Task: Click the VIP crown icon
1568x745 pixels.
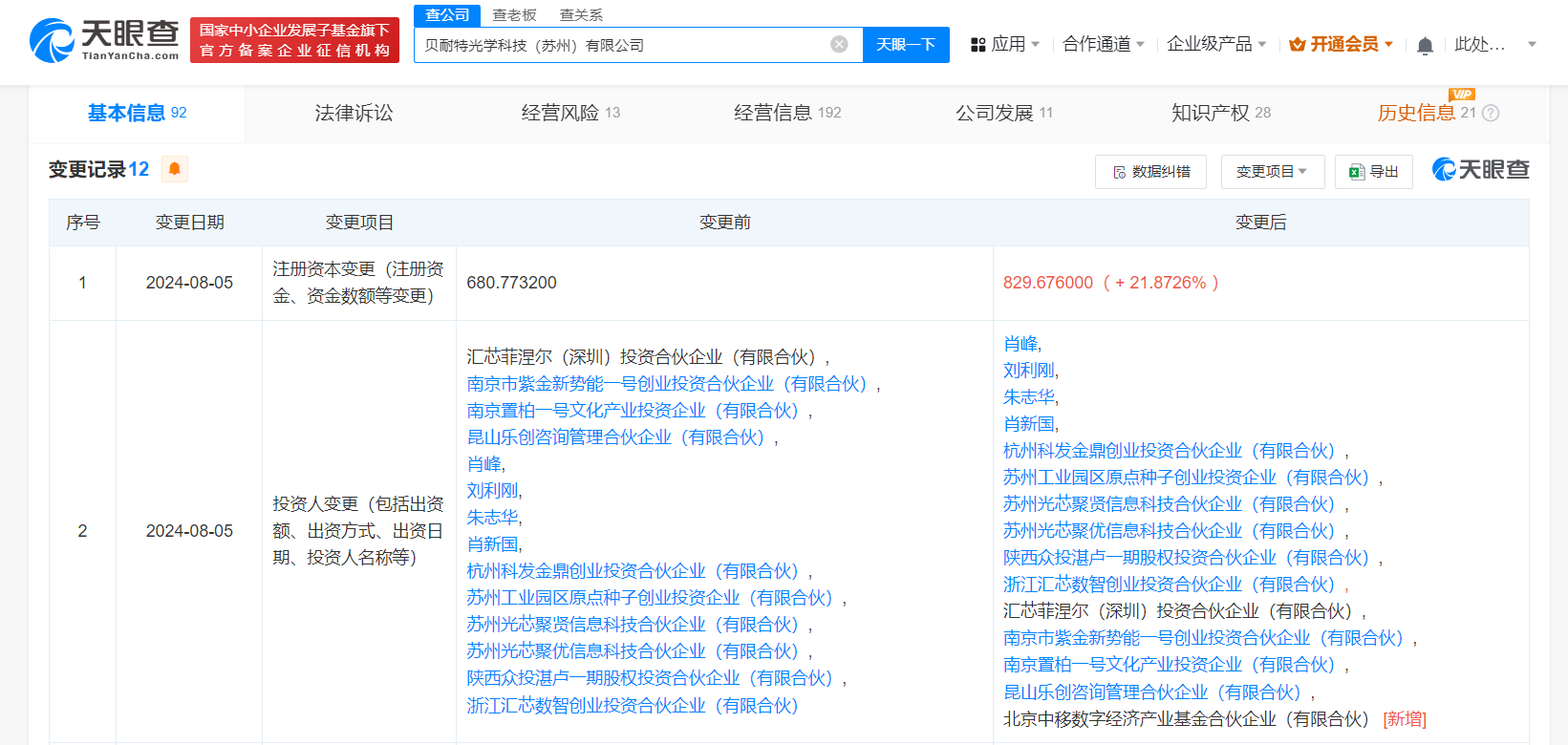Action: (1298, 44)
